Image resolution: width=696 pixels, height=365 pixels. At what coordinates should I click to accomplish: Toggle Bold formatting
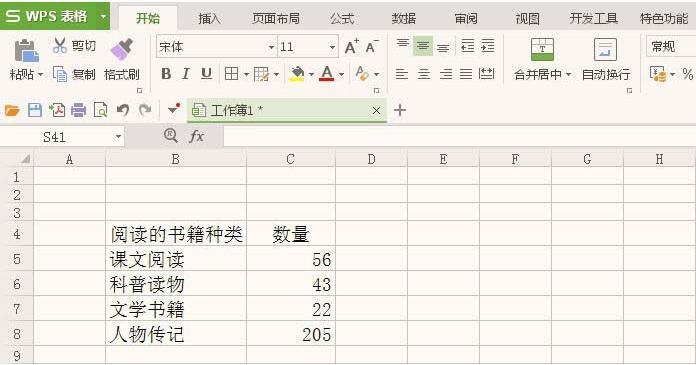166,74
